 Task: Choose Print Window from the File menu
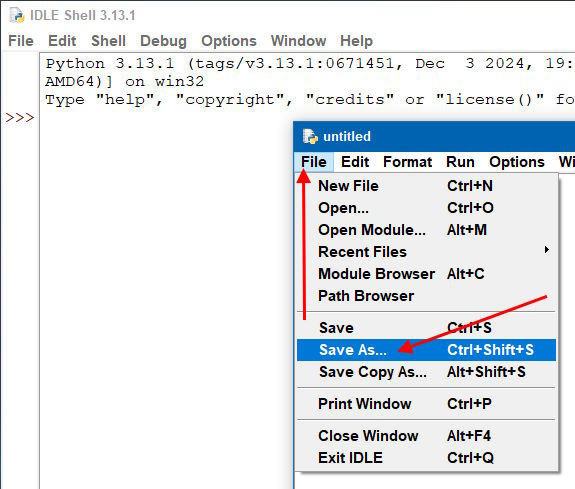[x=426, y=404]
